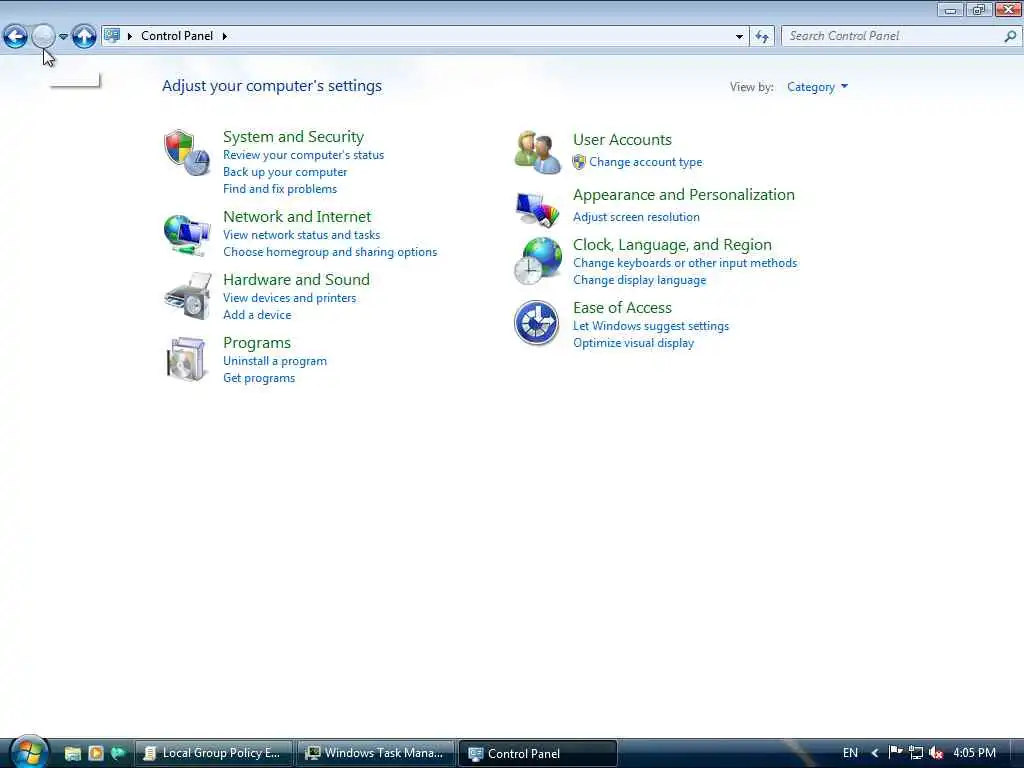Open Appearance and Personalization heading

point(683,195)
